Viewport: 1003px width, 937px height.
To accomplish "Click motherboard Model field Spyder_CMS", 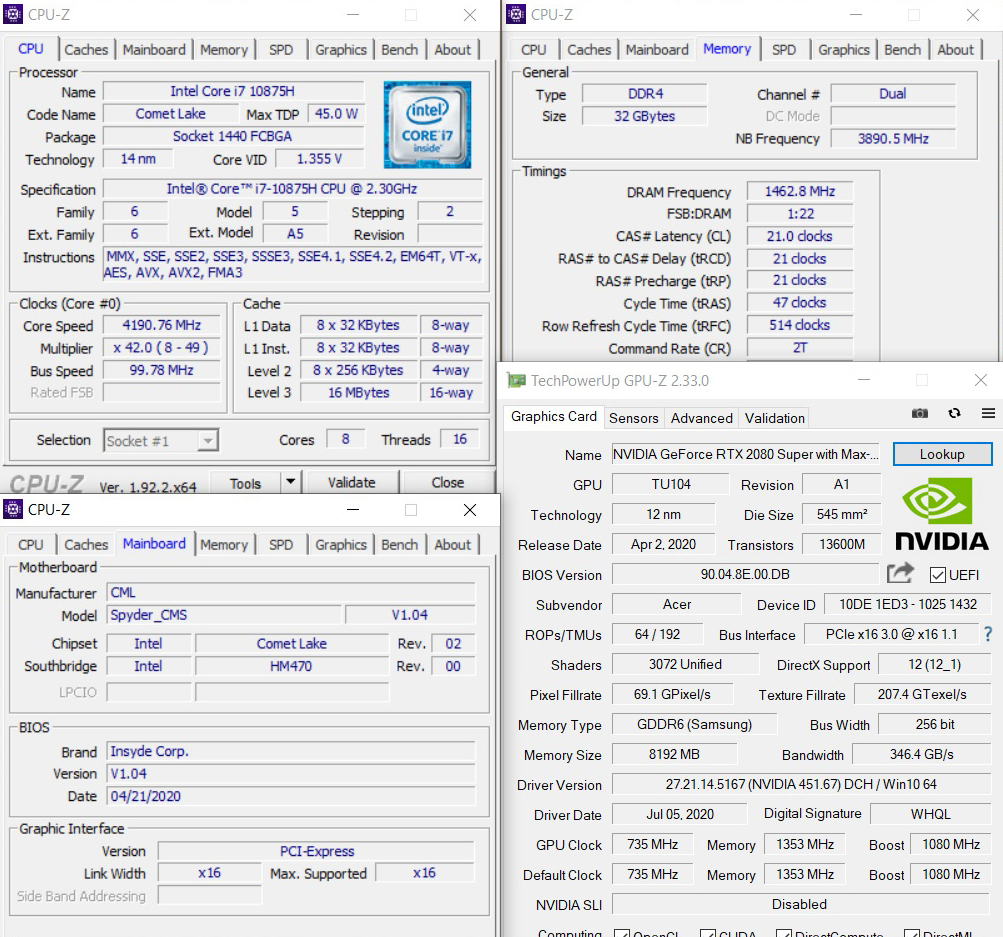I will coord(225,615).
